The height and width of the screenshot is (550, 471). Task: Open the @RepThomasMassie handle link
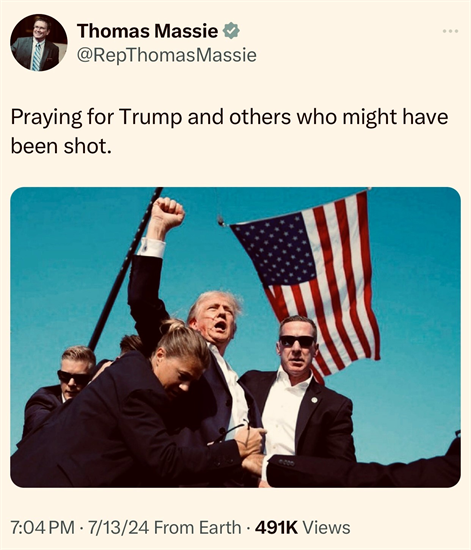167,55
